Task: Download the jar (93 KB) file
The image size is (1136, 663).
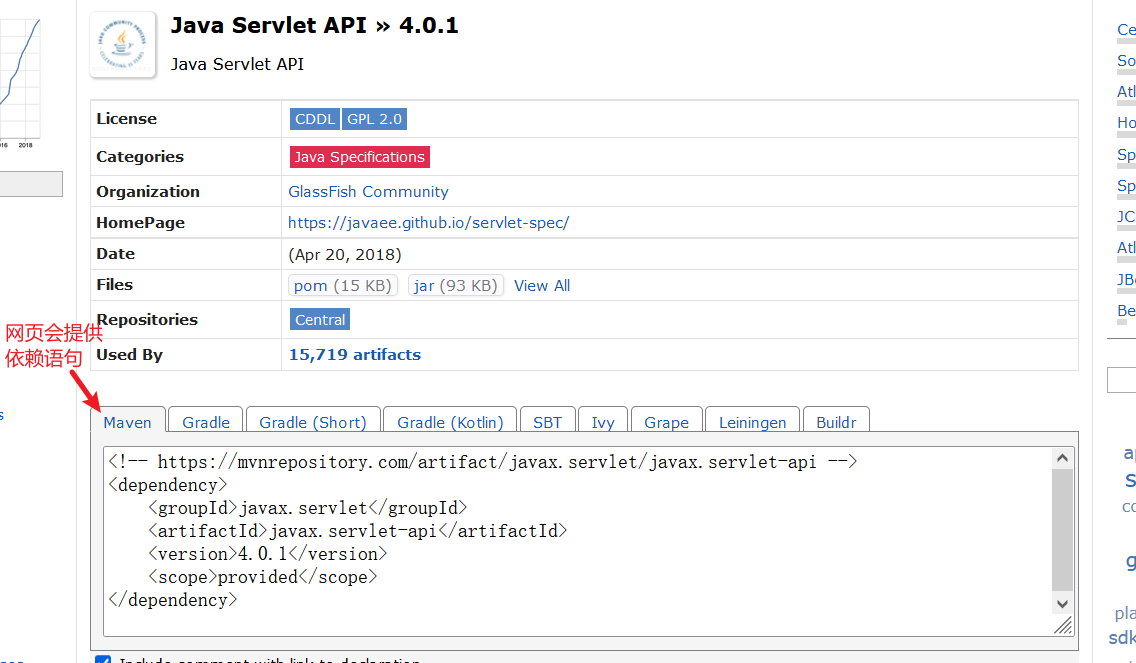Action: click(455, 285)
